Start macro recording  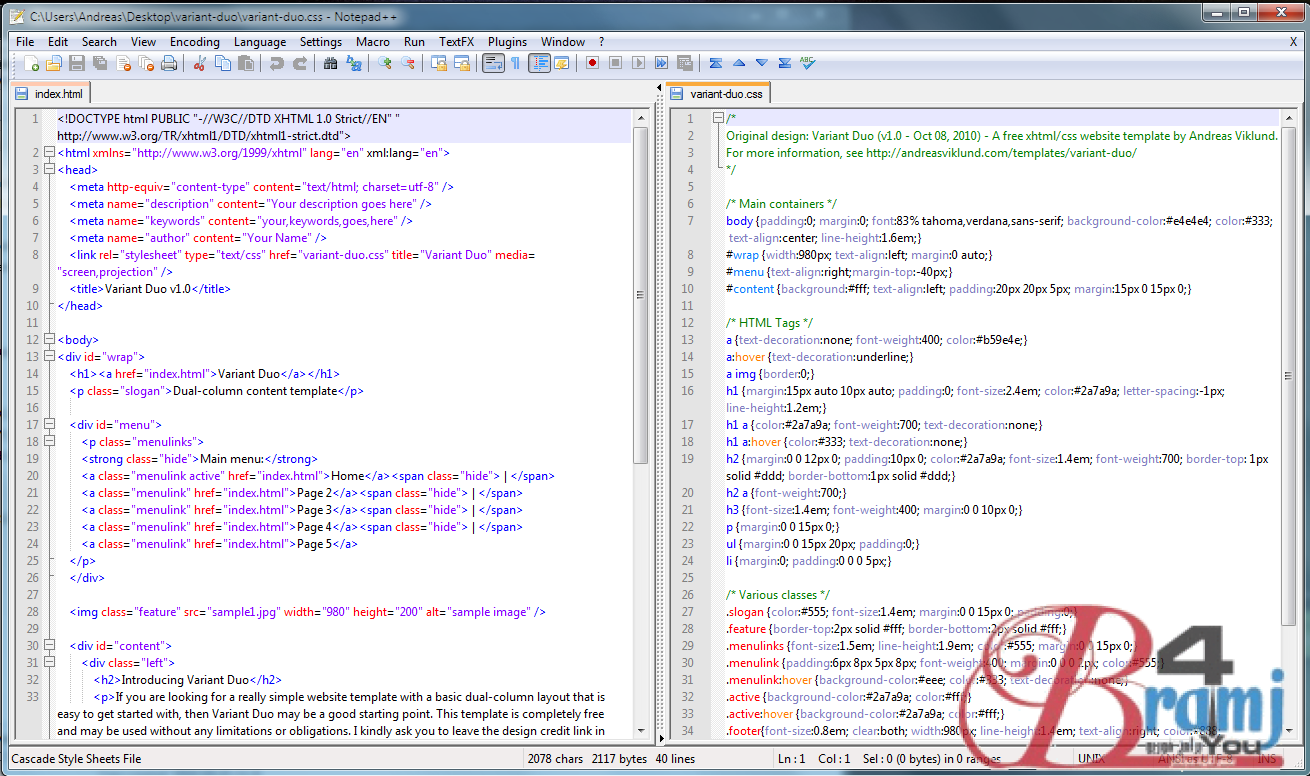(592, 62)
